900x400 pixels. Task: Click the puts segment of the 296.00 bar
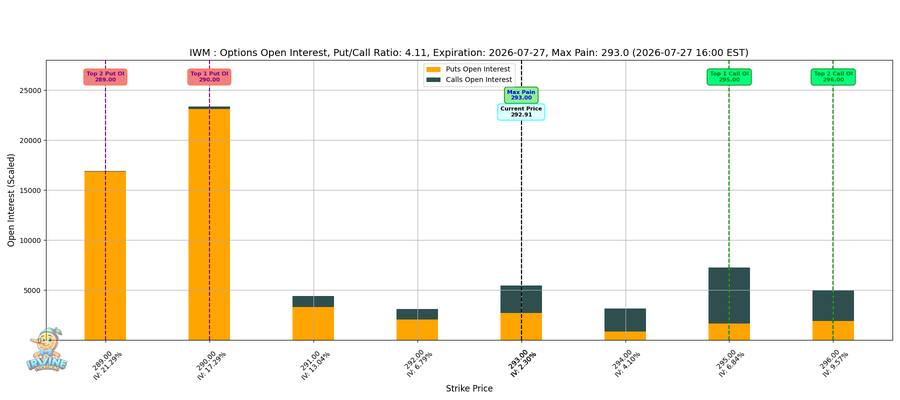tap(833, 331)
